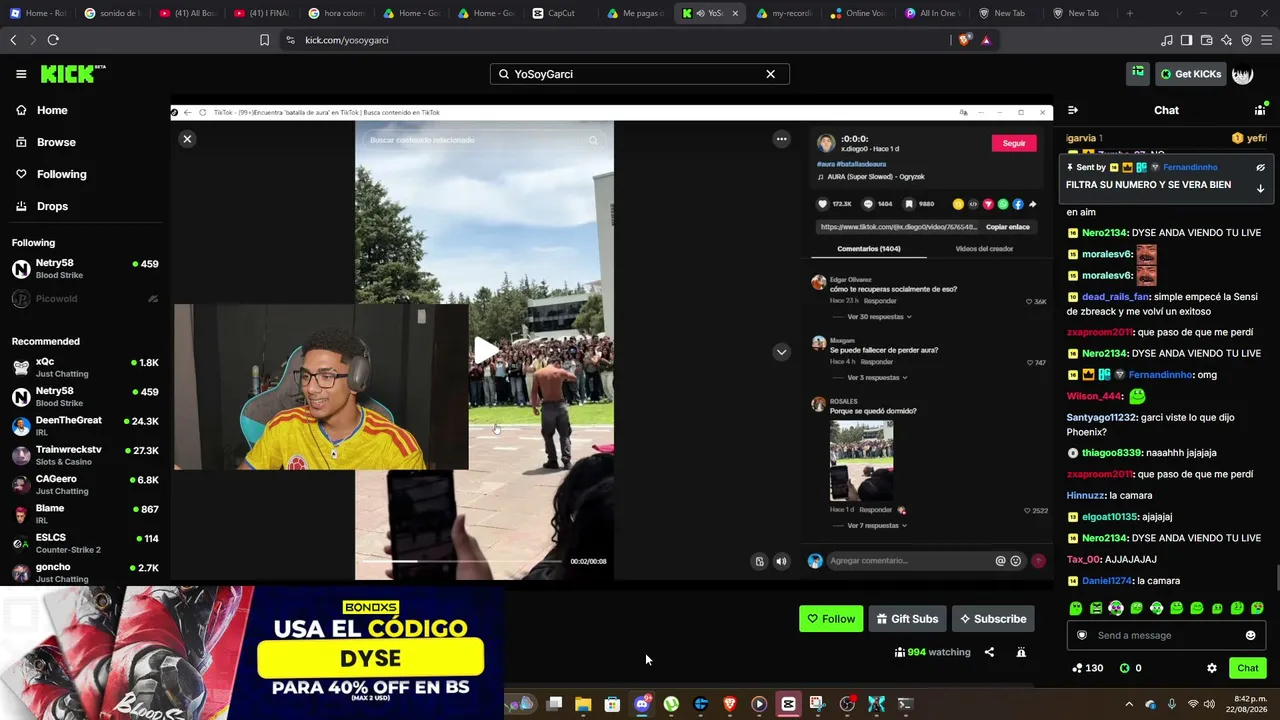The height and width of the screenshot is (720, 1280).
Task: Expand Ver 30 respuestas under Edgar's comment
Action: tap(880, 317)
